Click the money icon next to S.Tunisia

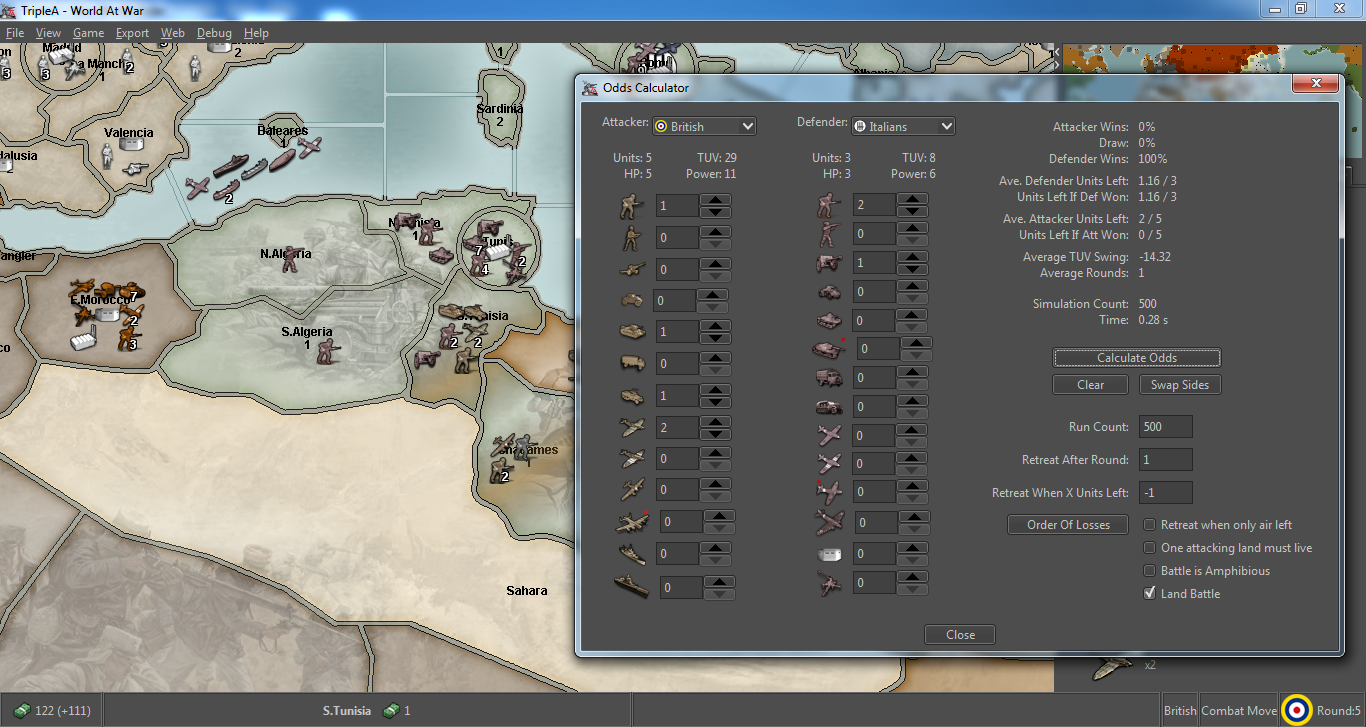click(391, 711)
